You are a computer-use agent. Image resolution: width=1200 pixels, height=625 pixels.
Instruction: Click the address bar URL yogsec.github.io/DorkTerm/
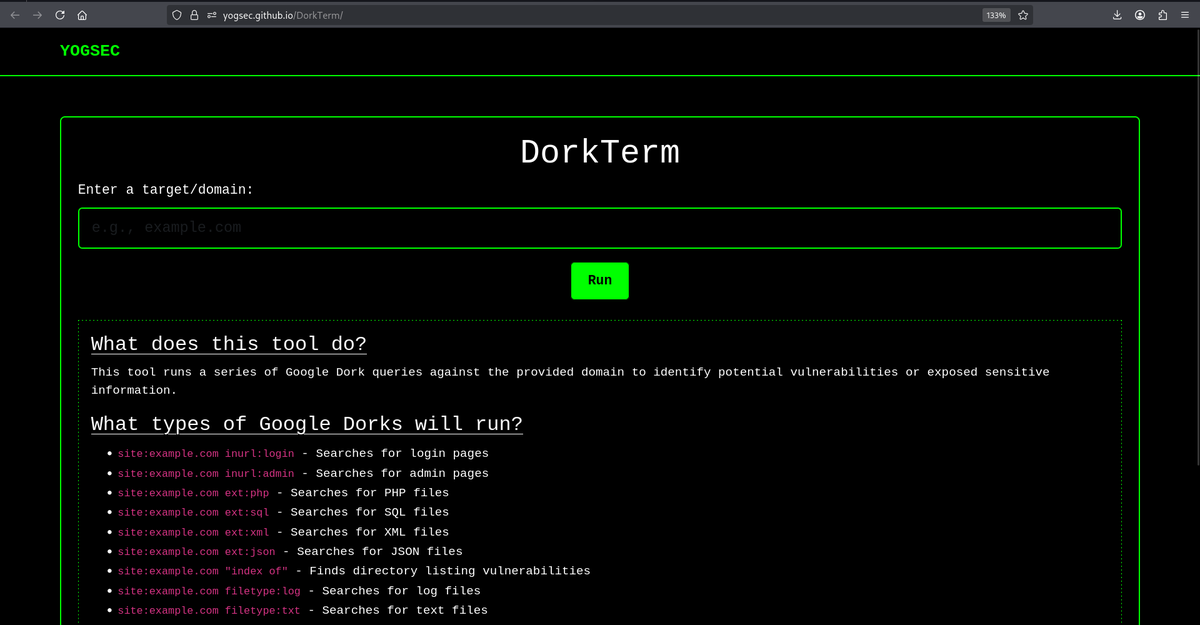[283, 15]
